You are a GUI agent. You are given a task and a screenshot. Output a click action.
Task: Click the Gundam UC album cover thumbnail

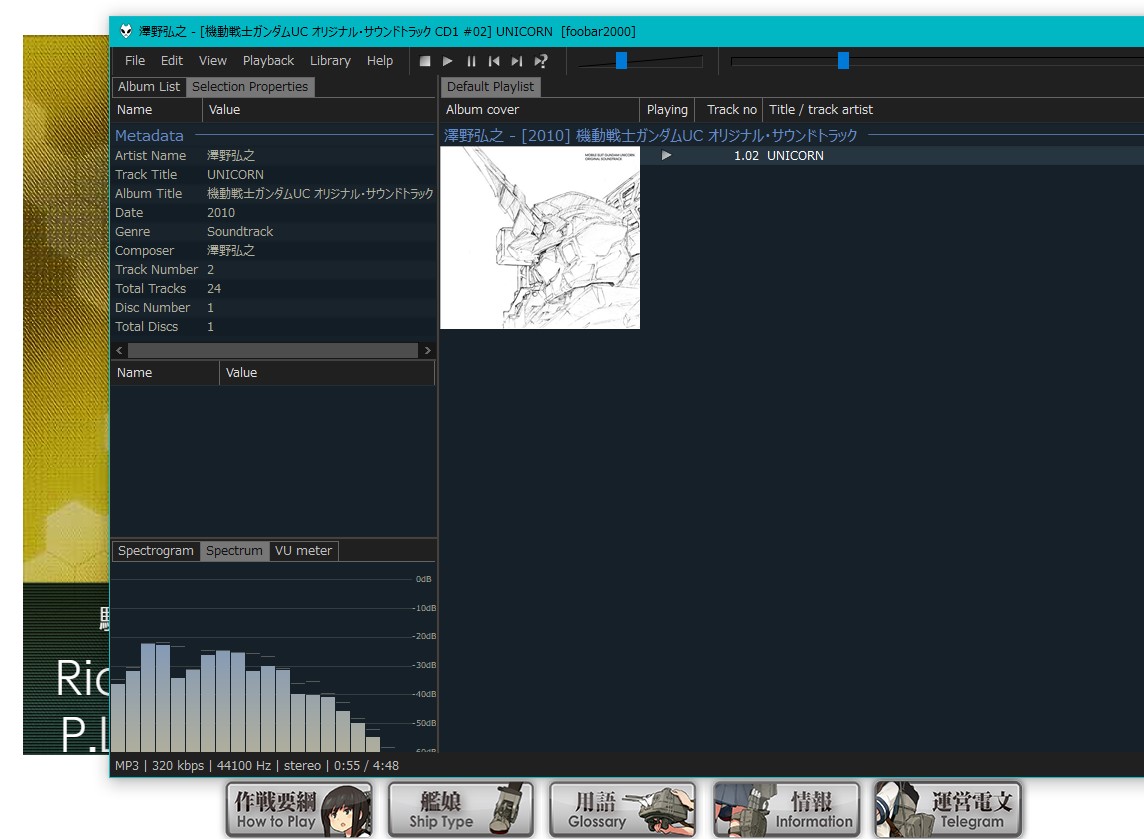coord(540,238)
